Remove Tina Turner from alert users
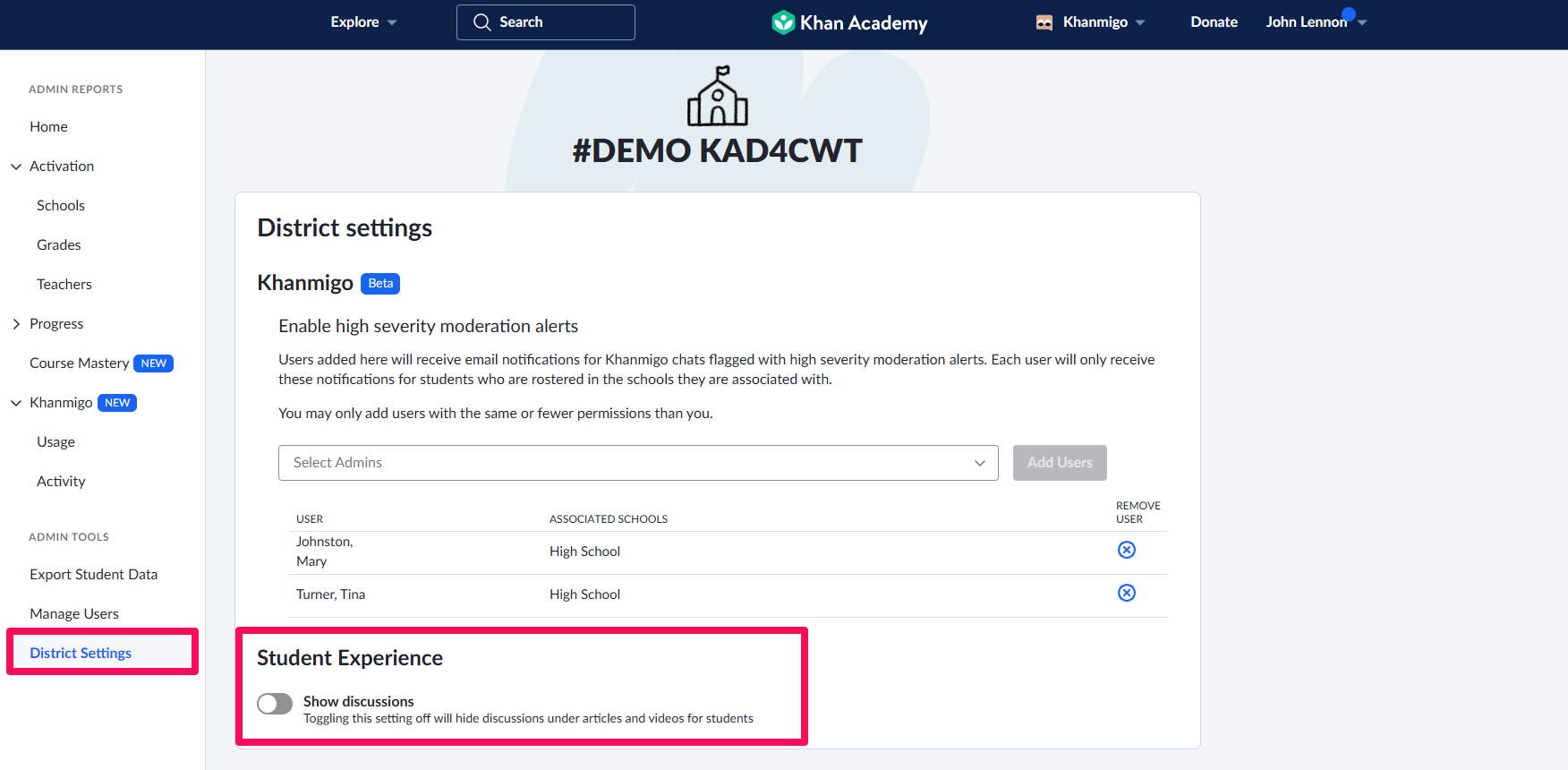 (x=1127, y=593)
